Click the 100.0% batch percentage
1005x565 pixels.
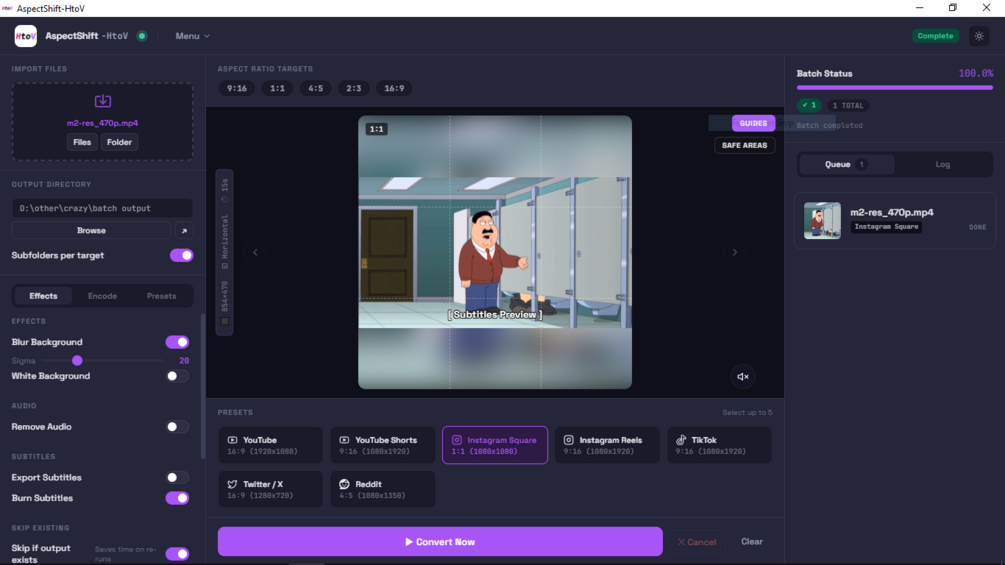976,74
